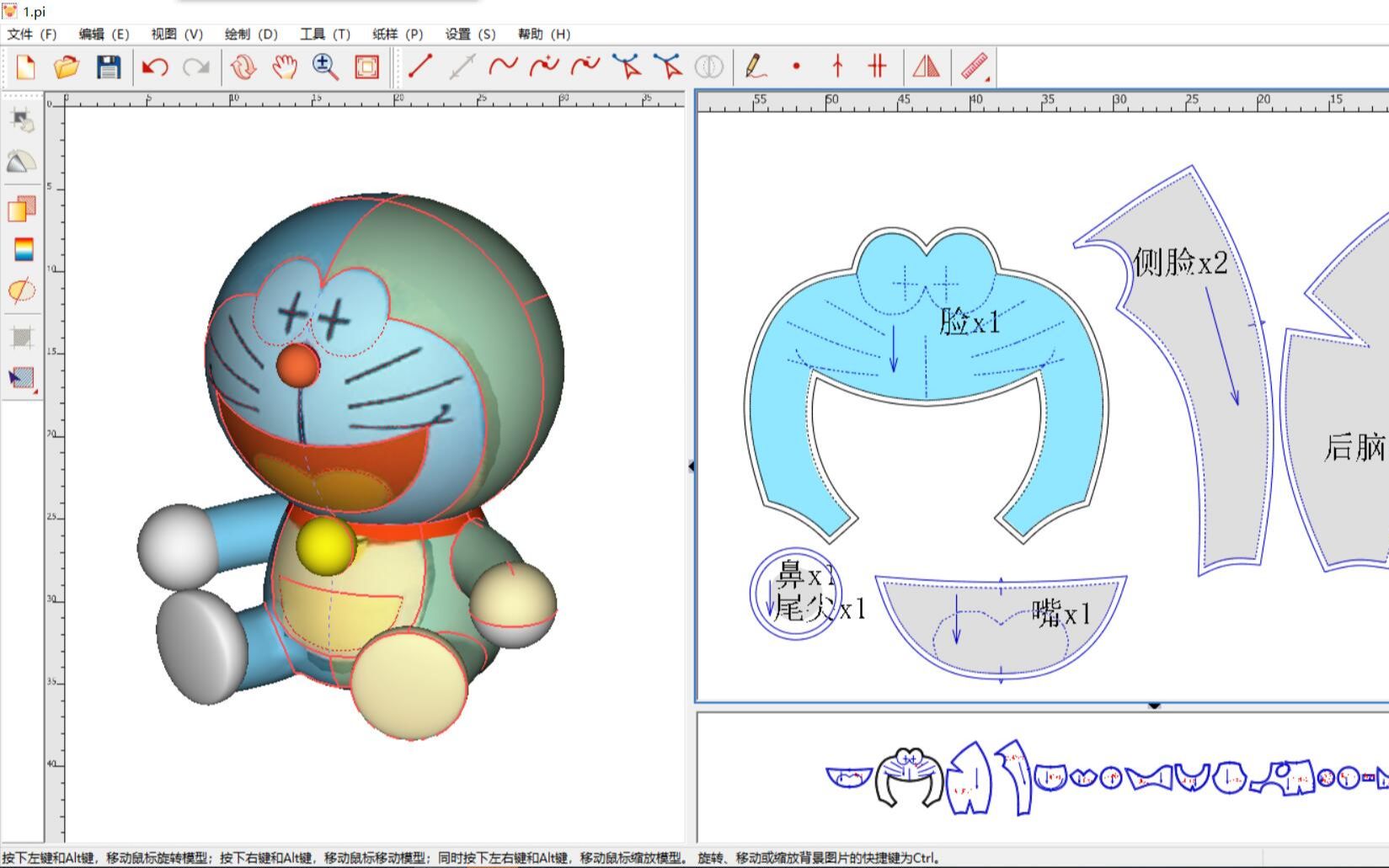Select the rotate model tool

point(243,67)
